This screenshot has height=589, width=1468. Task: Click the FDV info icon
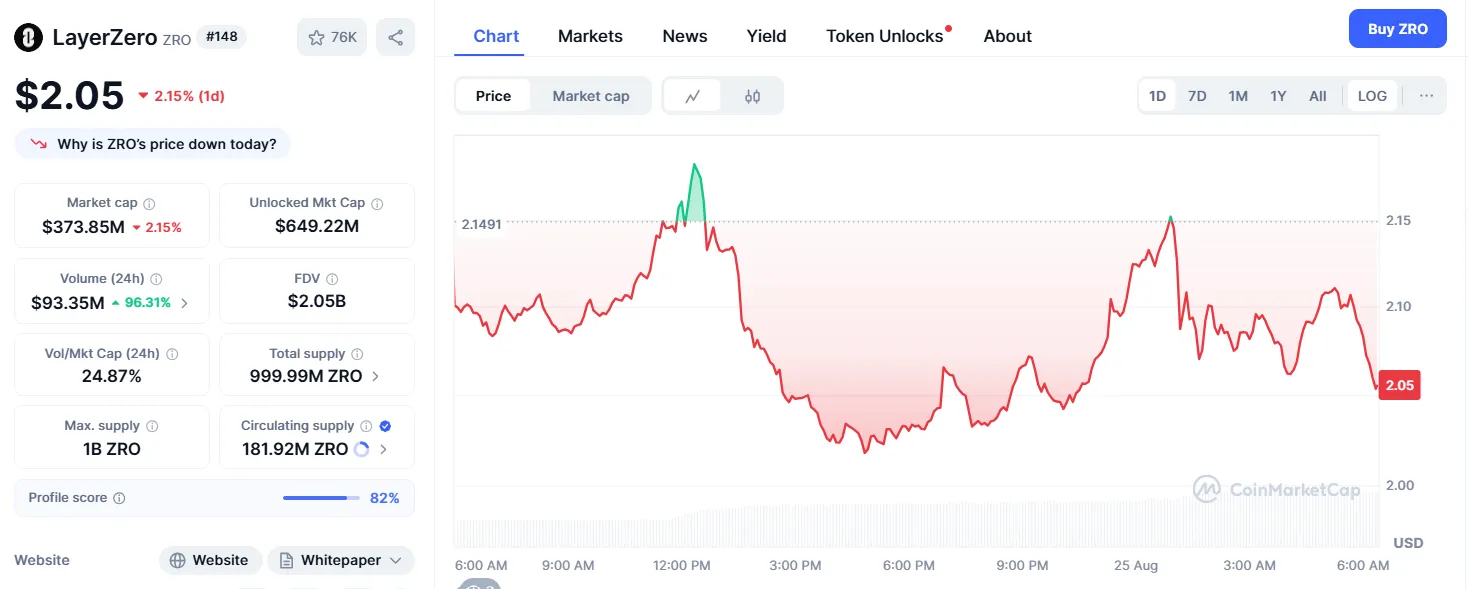332,279
